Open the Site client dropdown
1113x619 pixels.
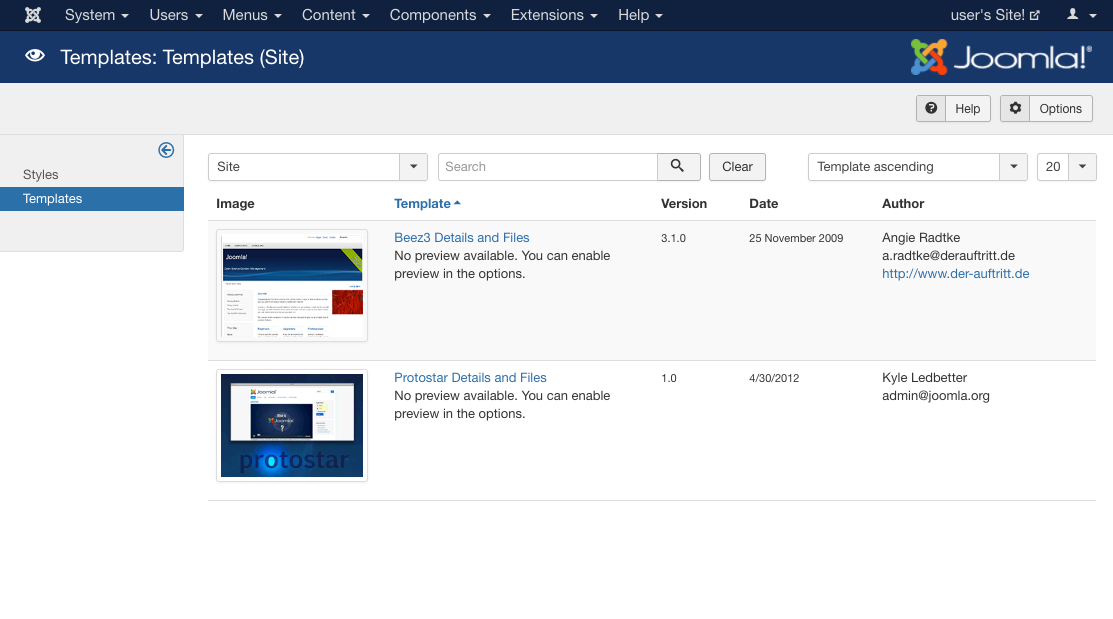(x=318, y=167)
